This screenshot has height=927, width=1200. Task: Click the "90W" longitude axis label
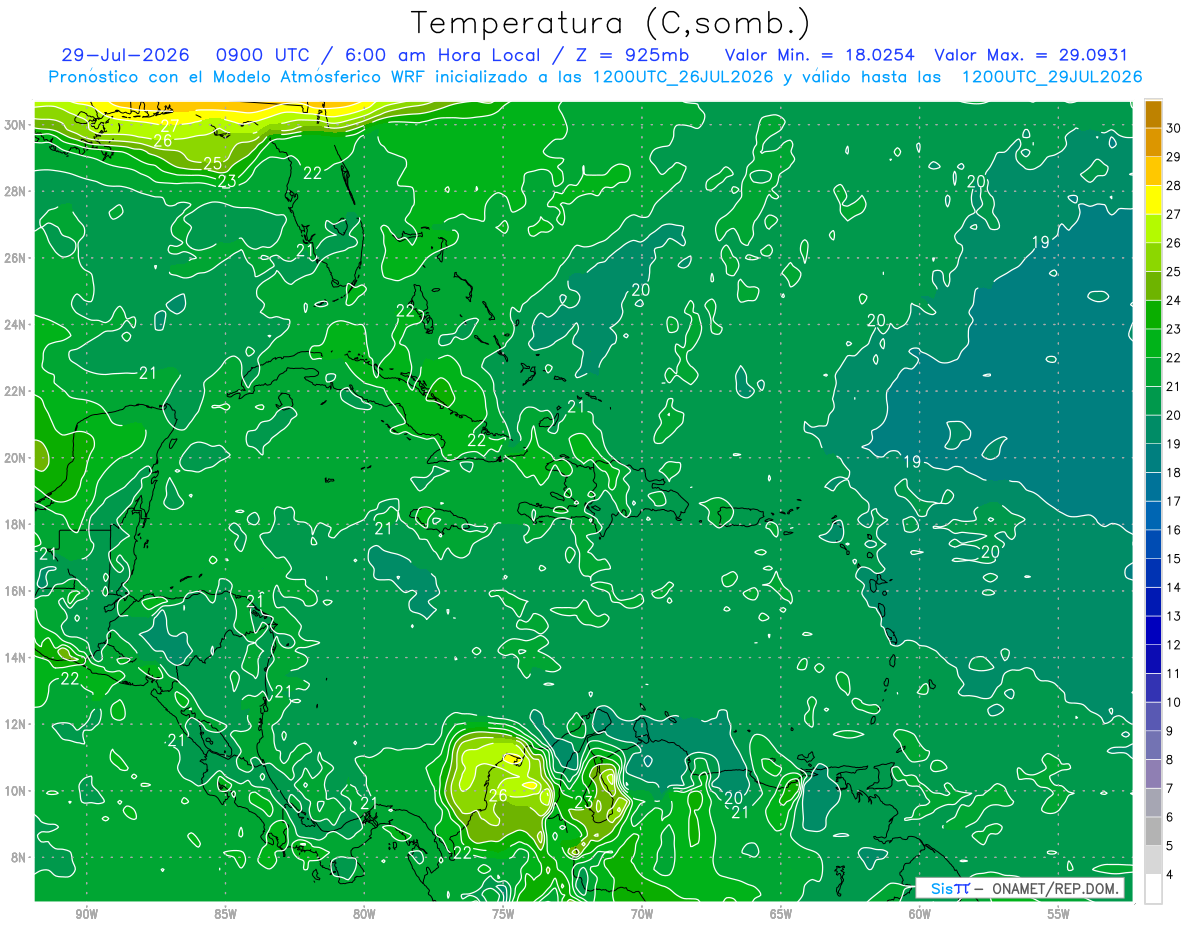[x=86, y=914]
